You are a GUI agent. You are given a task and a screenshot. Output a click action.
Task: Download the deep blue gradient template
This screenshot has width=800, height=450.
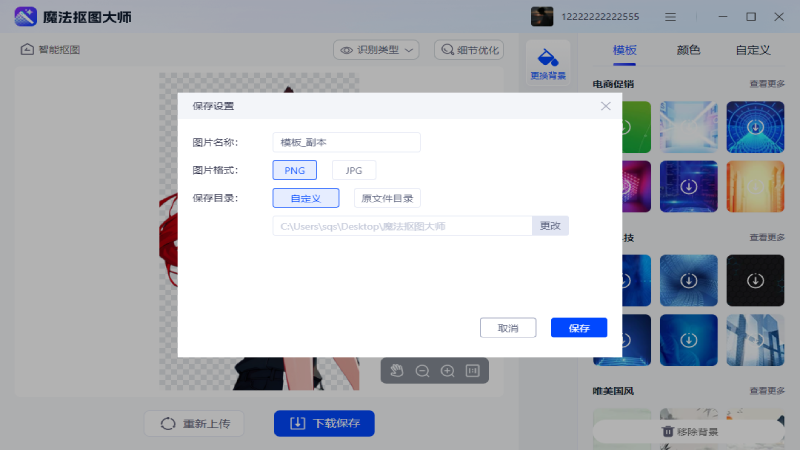coord(688,340)
